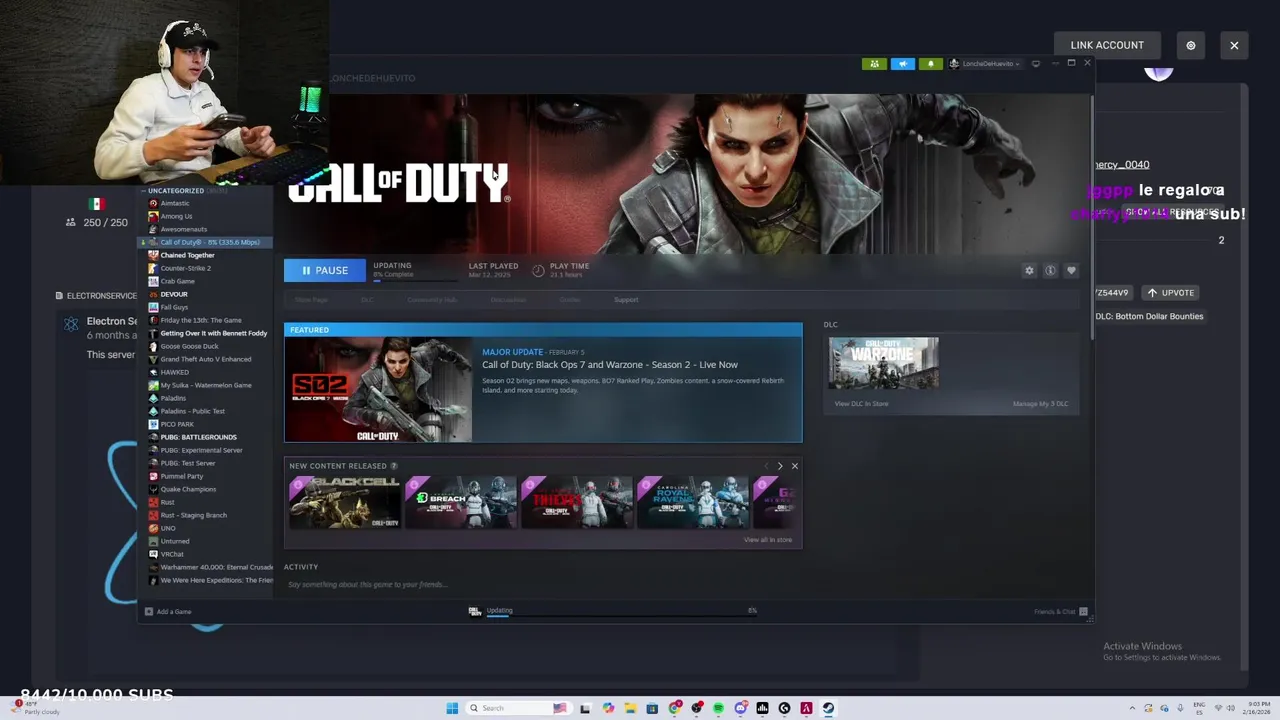The image size is (1280, 720).
Task: Click UPVOTE button in background window
Action: click(x=1170, y=293)
